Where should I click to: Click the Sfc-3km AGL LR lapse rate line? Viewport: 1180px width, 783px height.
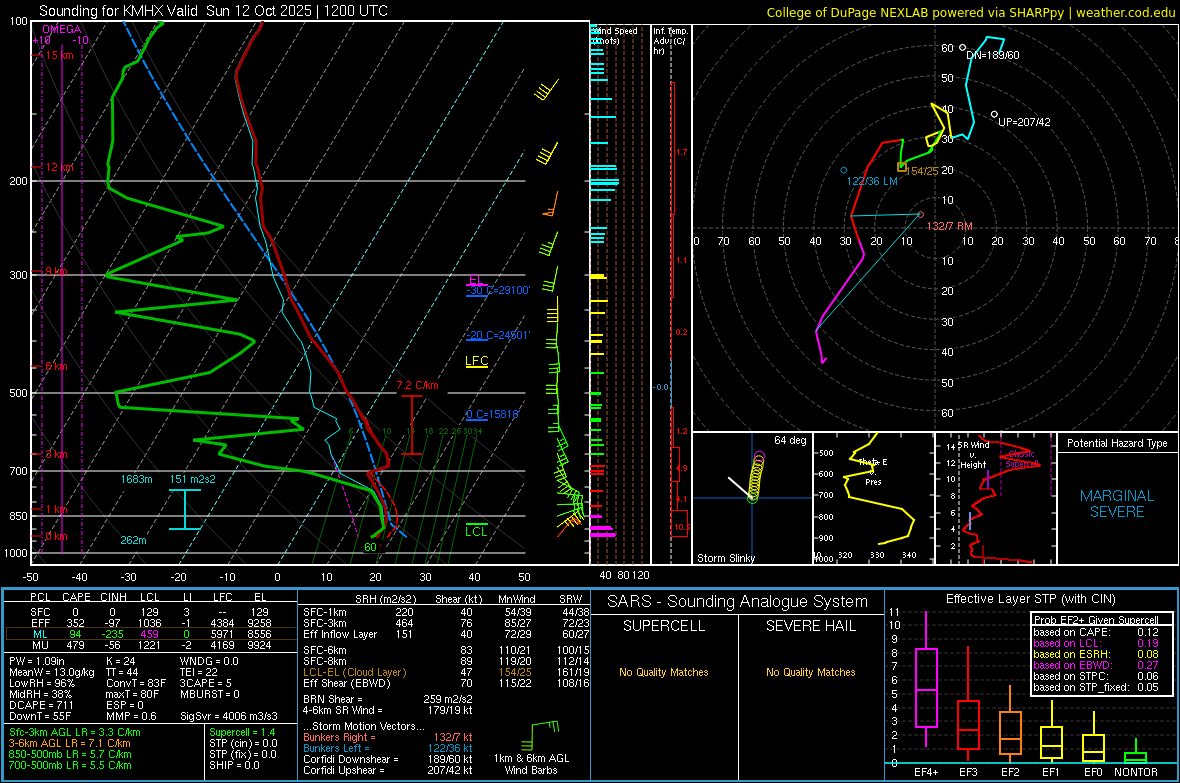coord(75,732)
